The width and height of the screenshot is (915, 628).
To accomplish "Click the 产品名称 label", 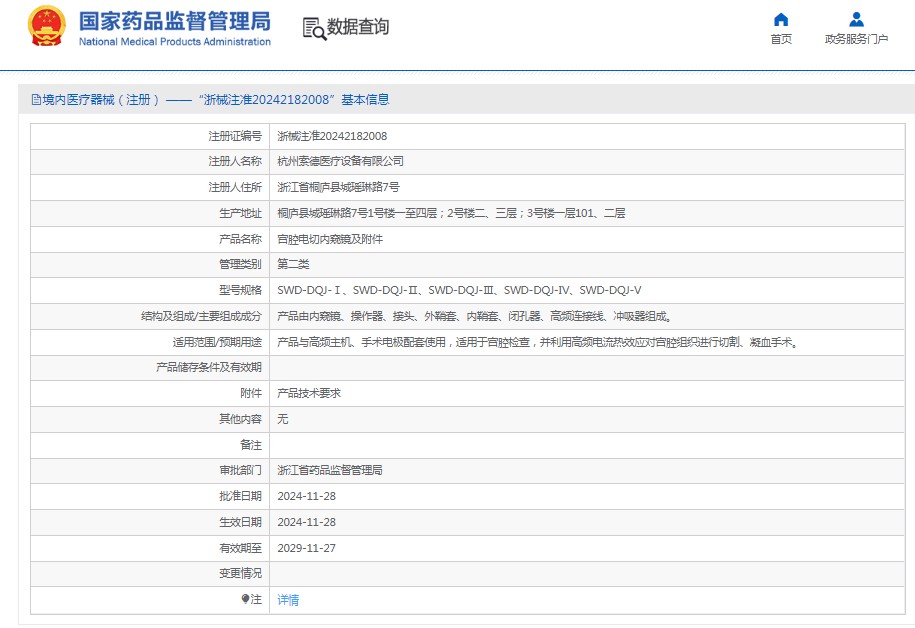I will [x=240, y=239].
